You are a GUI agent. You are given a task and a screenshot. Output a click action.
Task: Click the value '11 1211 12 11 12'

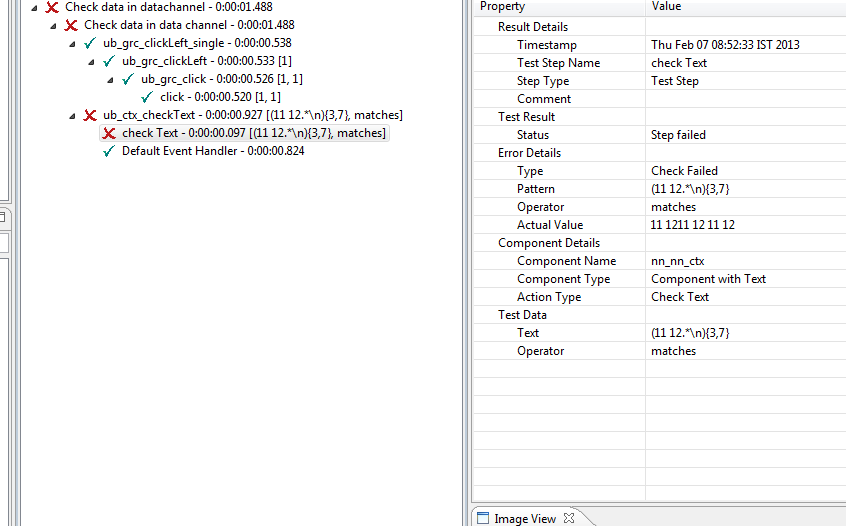point(692,225)
